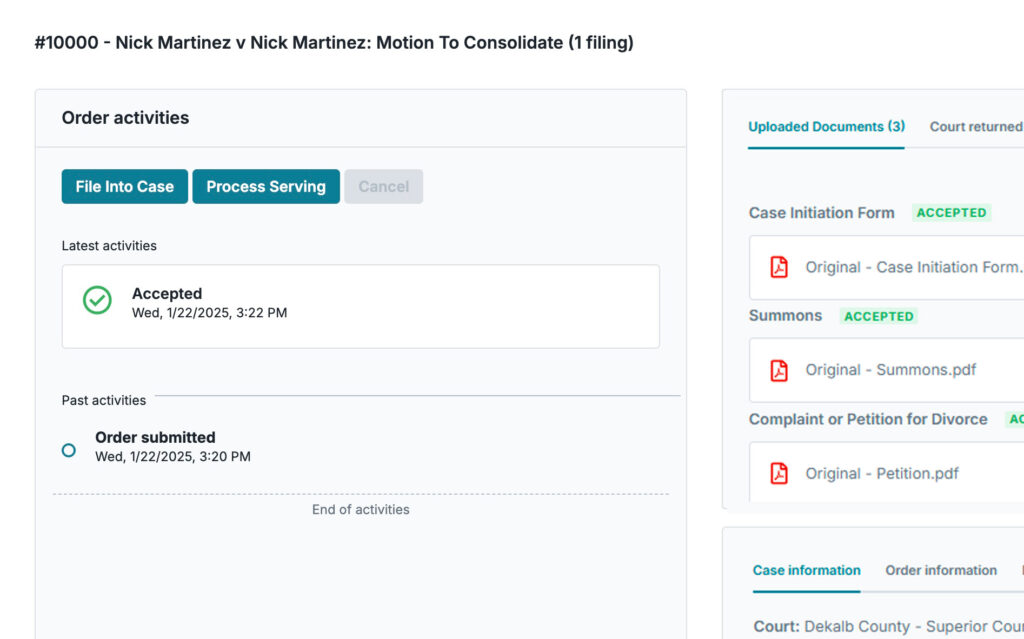This screenshot has width=1024, height=639.
Task: Switch to the Order information tab
Action: 940,570
